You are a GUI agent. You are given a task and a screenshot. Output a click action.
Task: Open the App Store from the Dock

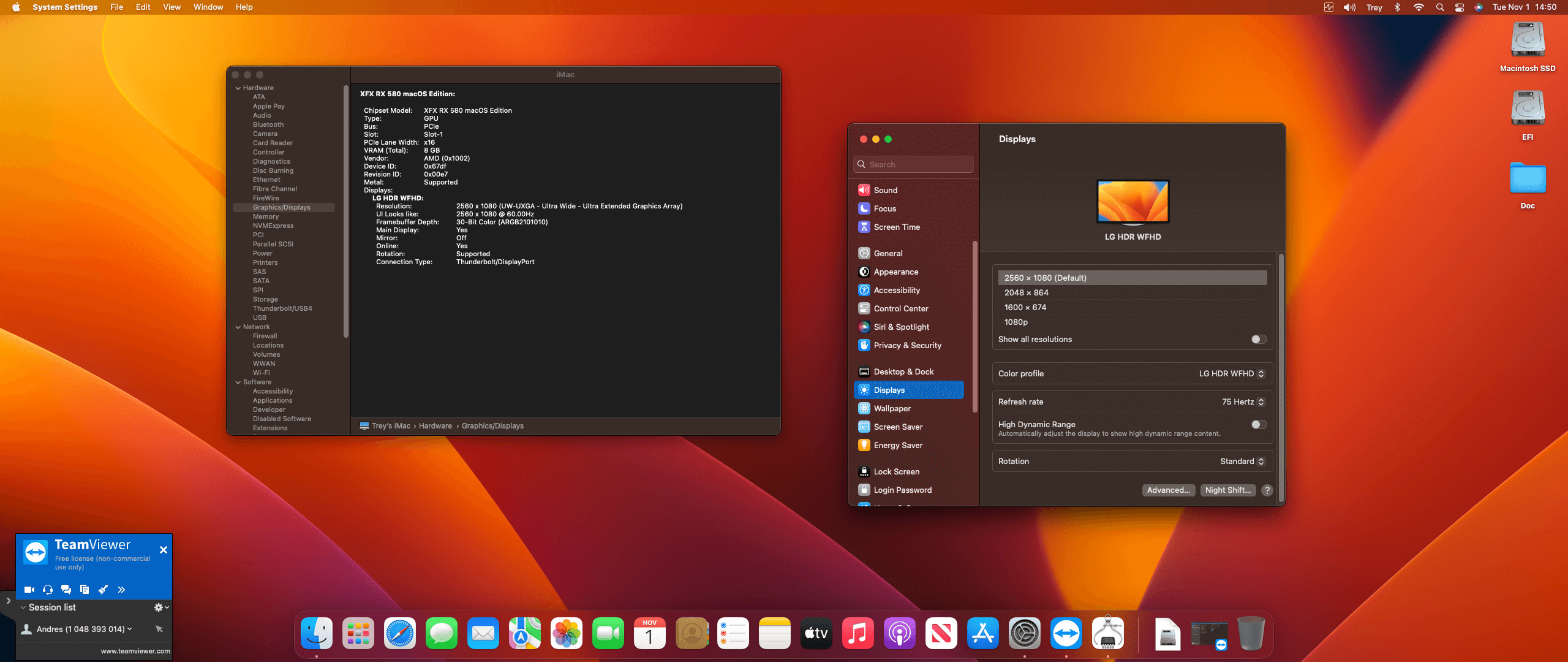(x=982, y=634)
